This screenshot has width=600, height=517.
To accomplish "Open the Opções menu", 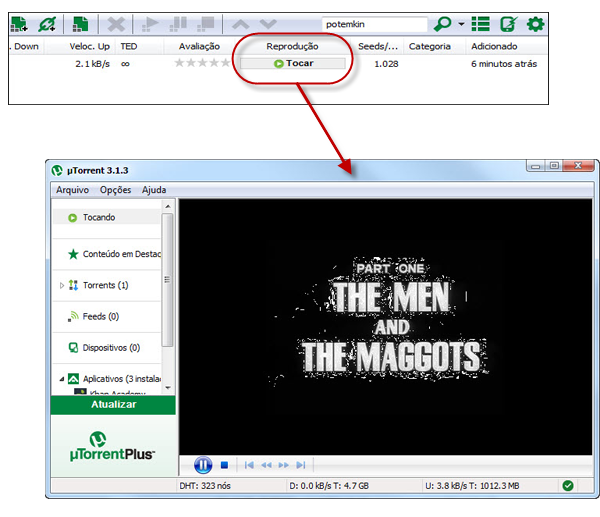I will 115,190.
